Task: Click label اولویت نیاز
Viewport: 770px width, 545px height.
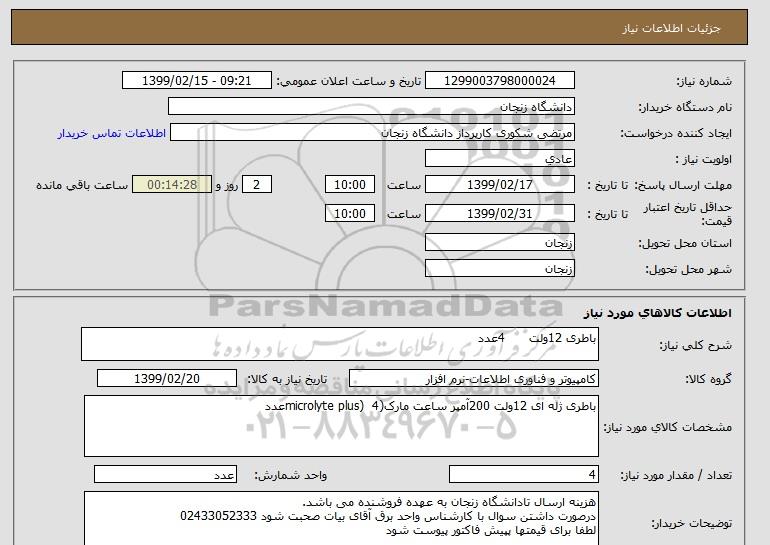Action: pos(703,159)
